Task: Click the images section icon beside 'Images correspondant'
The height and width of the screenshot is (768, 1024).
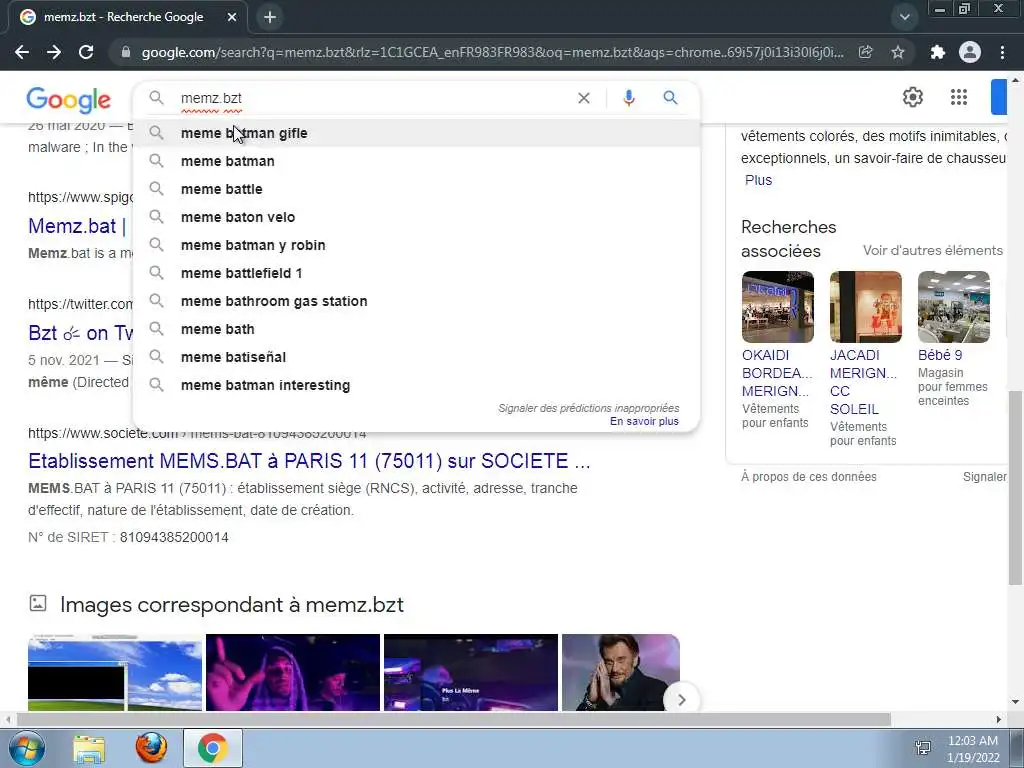Action: click(38, 603)
